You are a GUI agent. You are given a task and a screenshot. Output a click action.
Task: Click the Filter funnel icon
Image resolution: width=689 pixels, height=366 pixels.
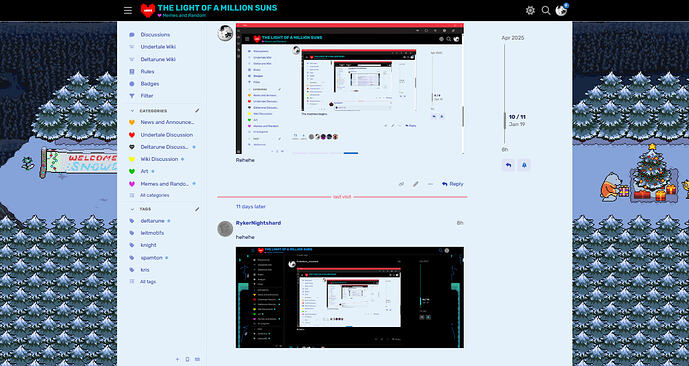[x=132, y=96]
